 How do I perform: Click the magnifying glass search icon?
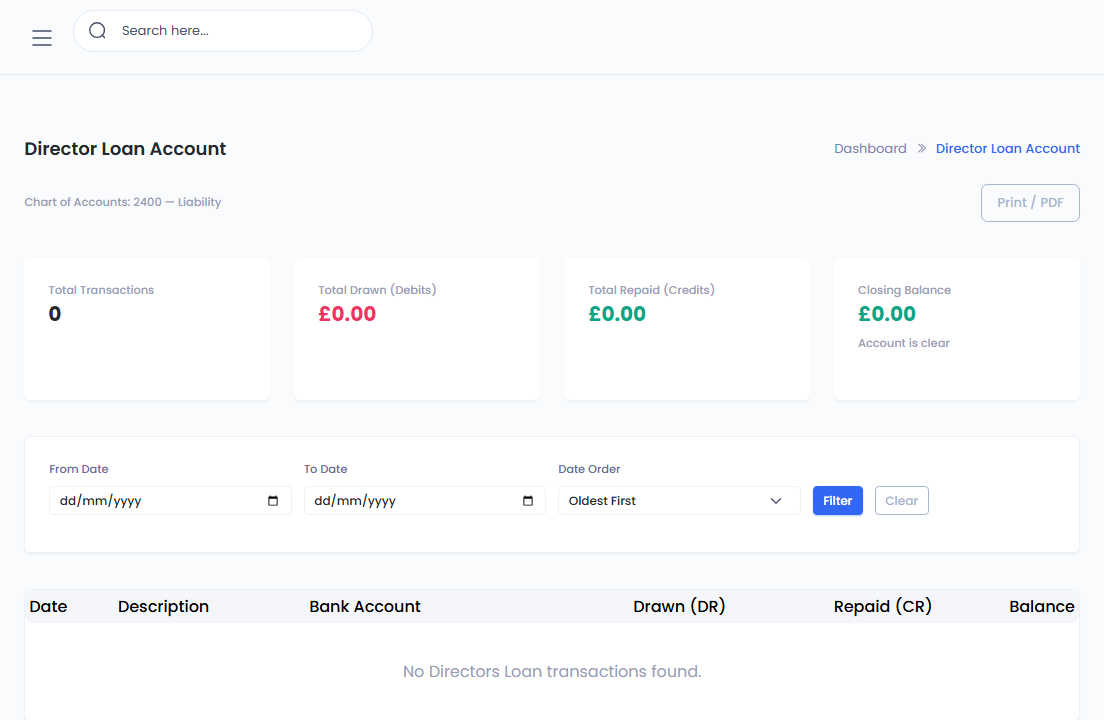tap(97, 31)
